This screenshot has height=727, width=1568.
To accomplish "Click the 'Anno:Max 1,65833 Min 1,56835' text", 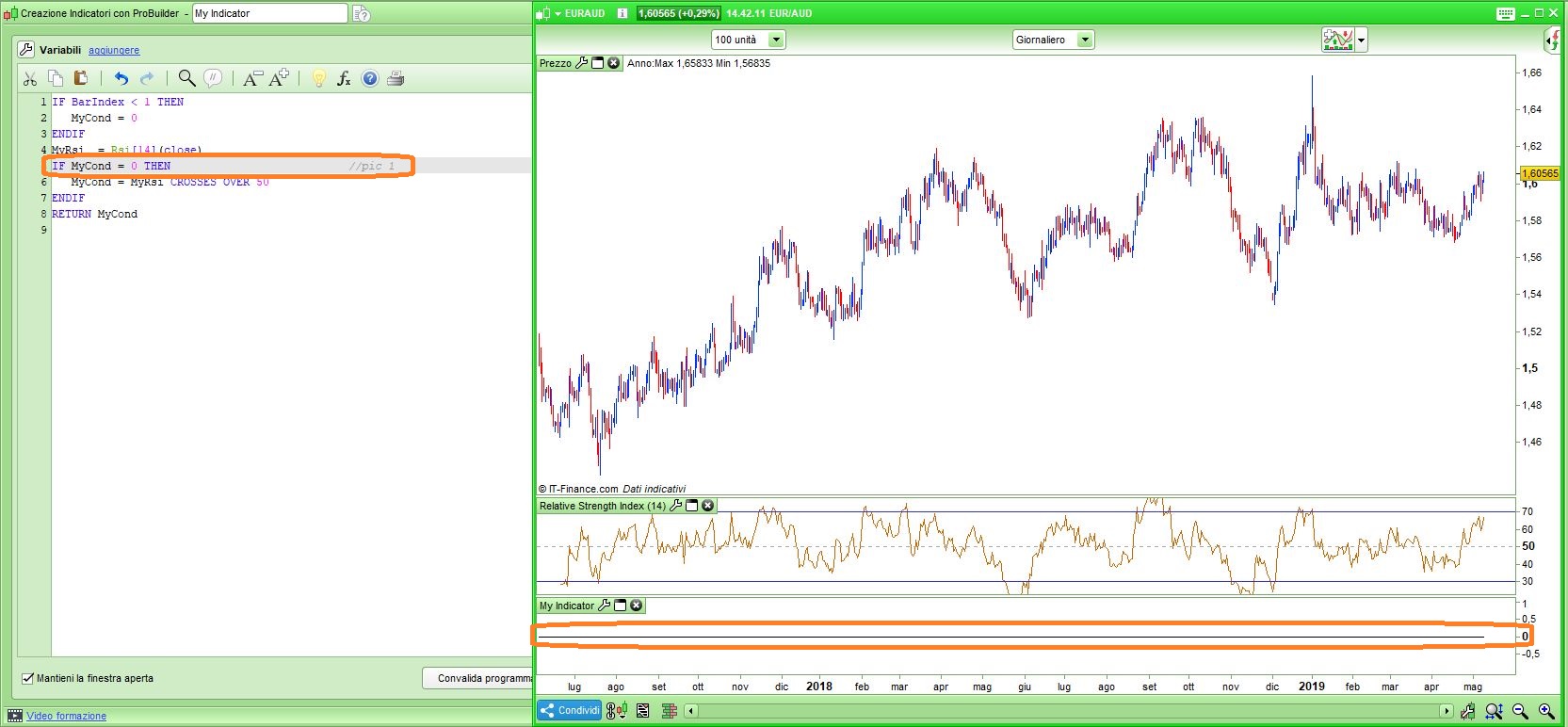I will click(699, 63).
